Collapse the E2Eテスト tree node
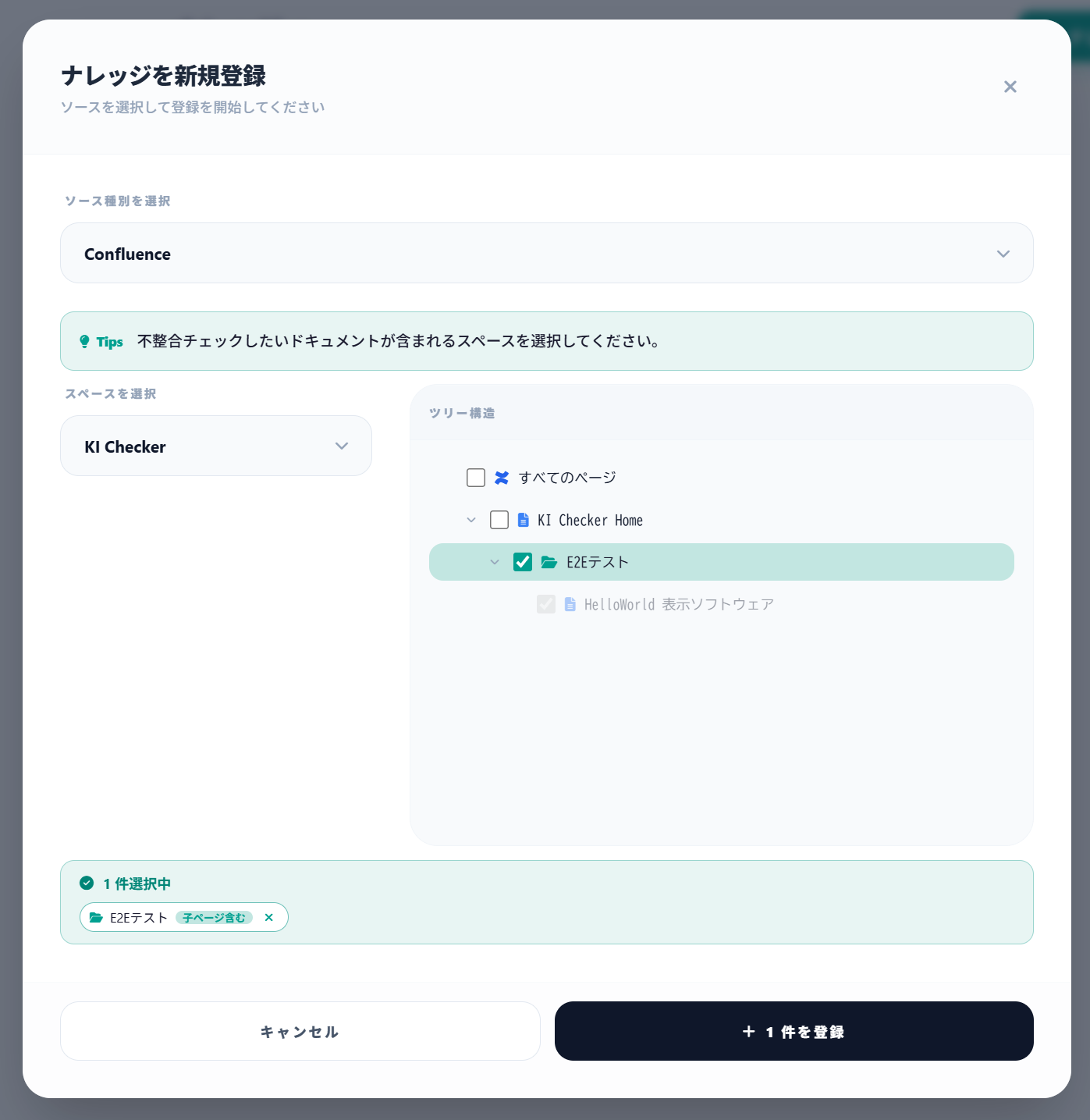 (495, 561)
